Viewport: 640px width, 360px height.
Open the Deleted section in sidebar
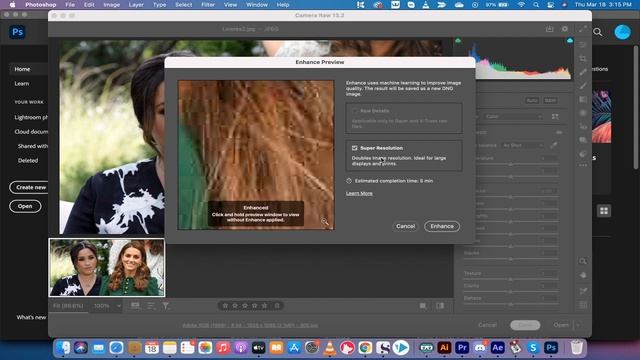coord(28,160)
